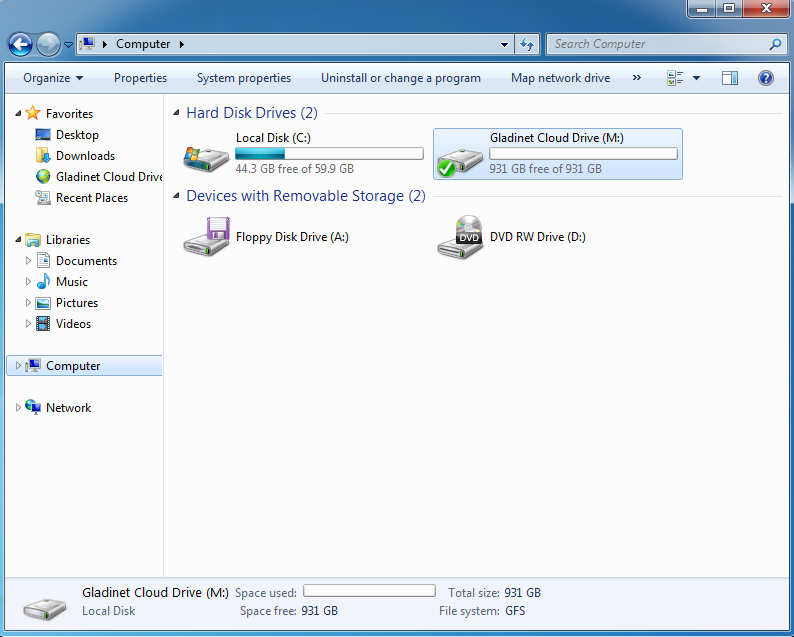The image size is (794, 637).
Task: Show additional toolbar commands chevron
Action: [x=637, y=78]
